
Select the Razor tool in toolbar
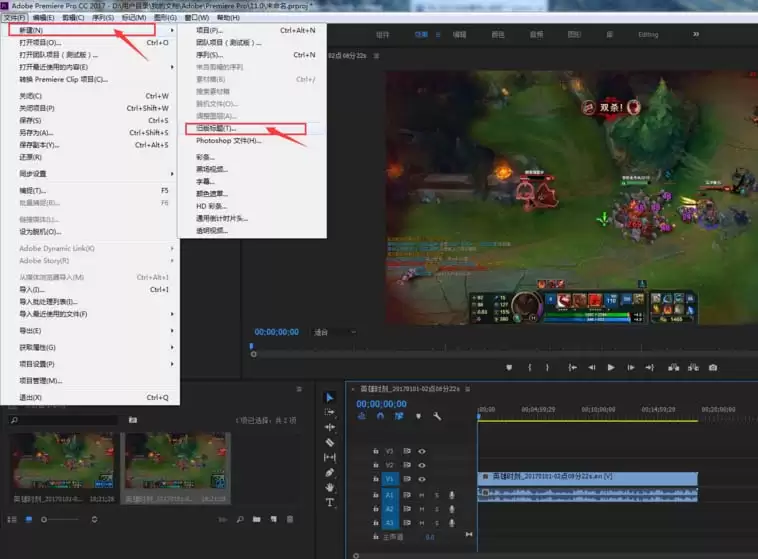point(330,442)
